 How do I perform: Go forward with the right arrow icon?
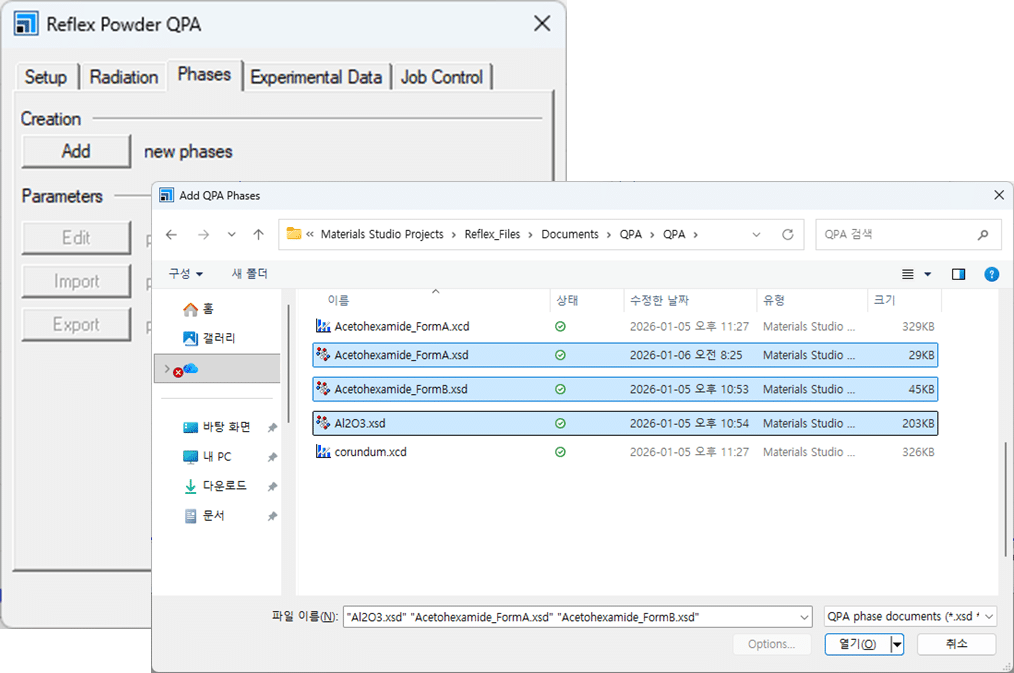click(x=203, y=235)
